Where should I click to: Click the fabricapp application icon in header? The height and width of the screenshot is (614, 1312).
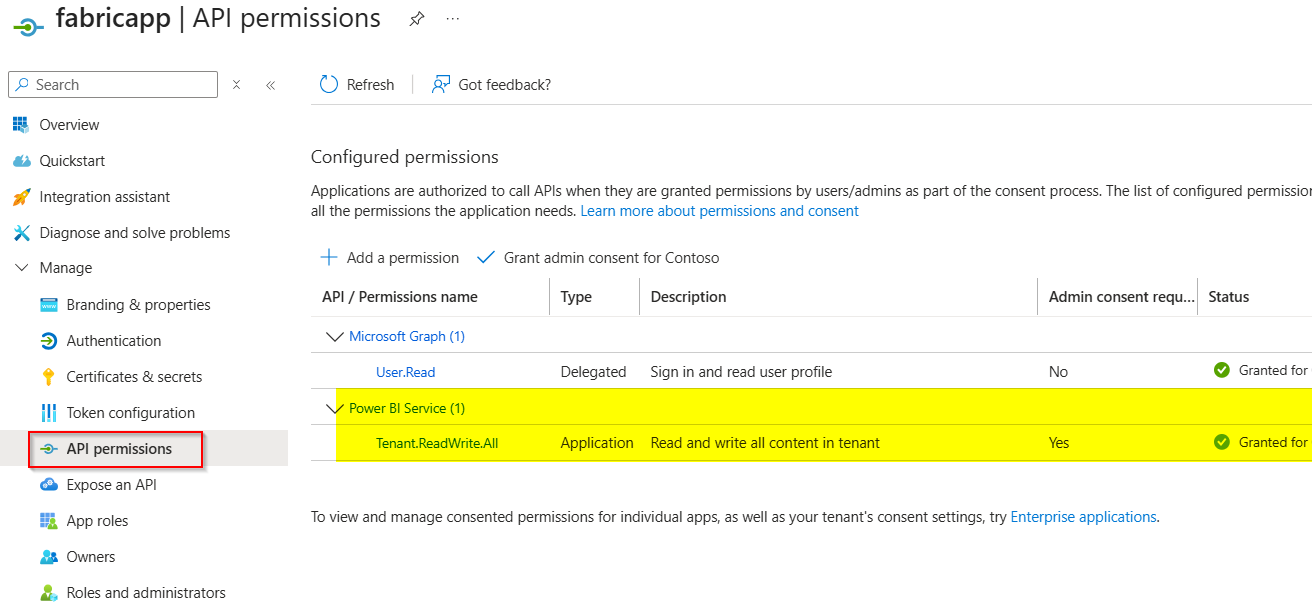tap(28, 27)
